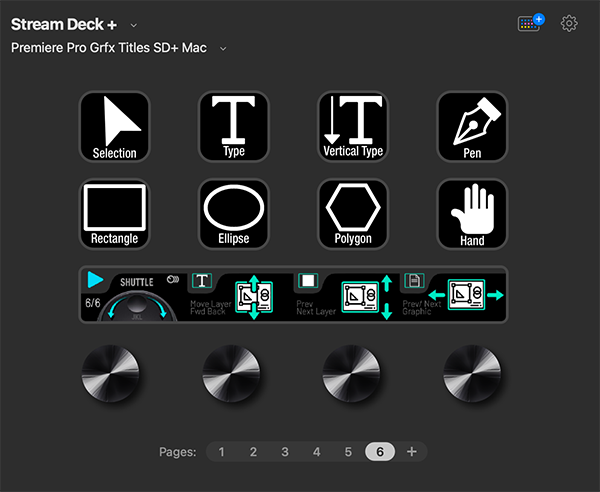The height and width of the screenshot is (492, 600).
Task: Select the Polygon tool key
Action: (353, 214)
